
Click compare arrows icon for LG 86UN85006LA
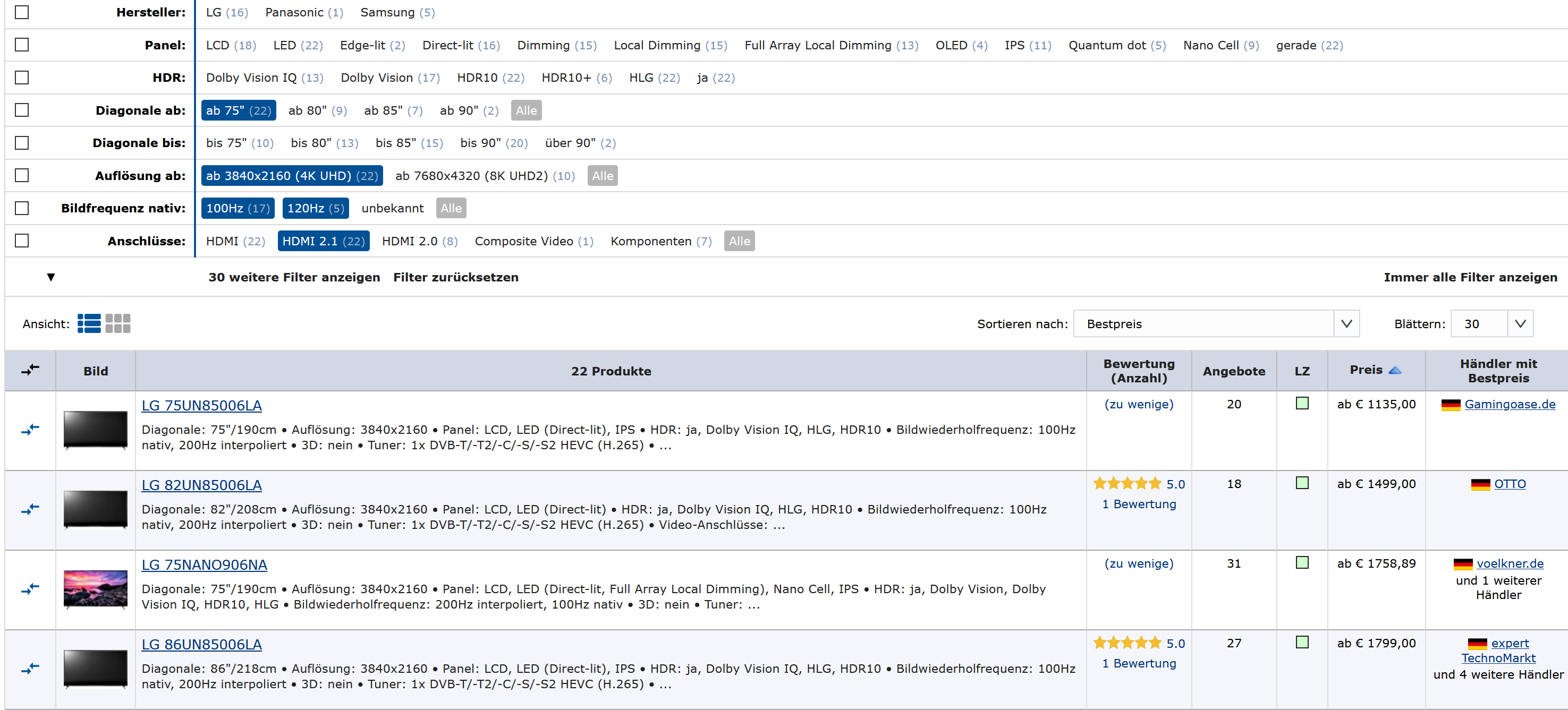coord(30,669)
